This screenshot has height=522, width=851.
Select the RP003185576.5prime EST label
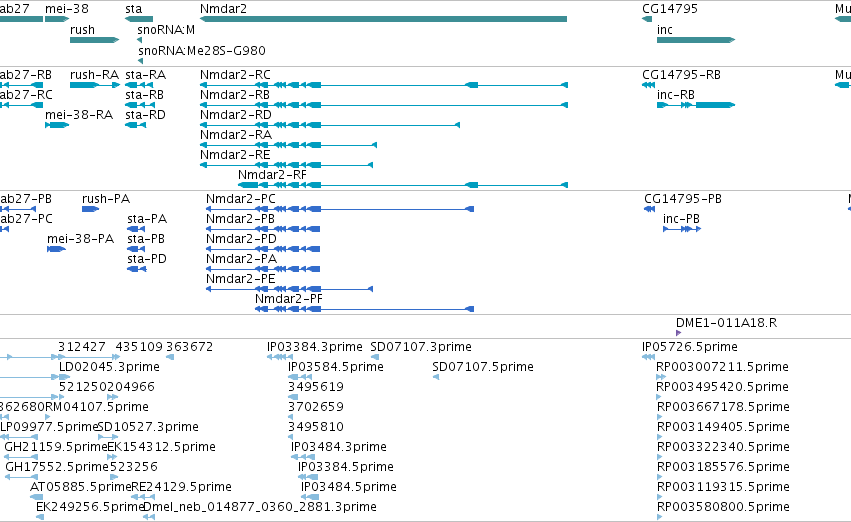click(x=723, y=467)
